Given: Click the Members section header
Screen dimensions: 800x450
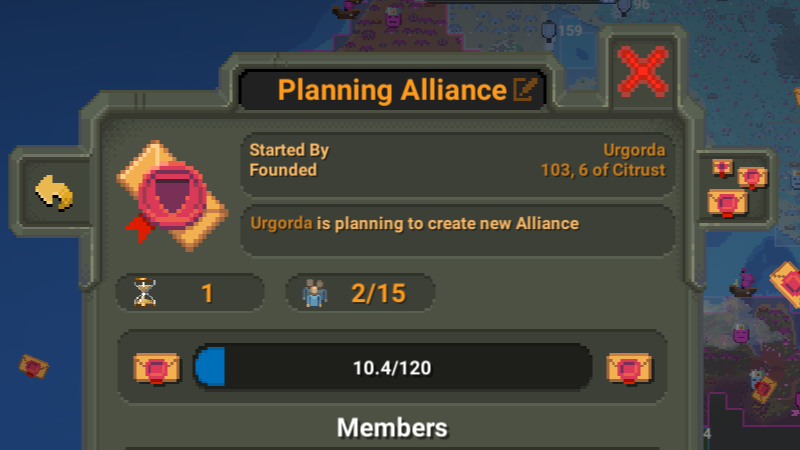Looking at the screenshot, I should pyautogui.click(x=392, y=428).
